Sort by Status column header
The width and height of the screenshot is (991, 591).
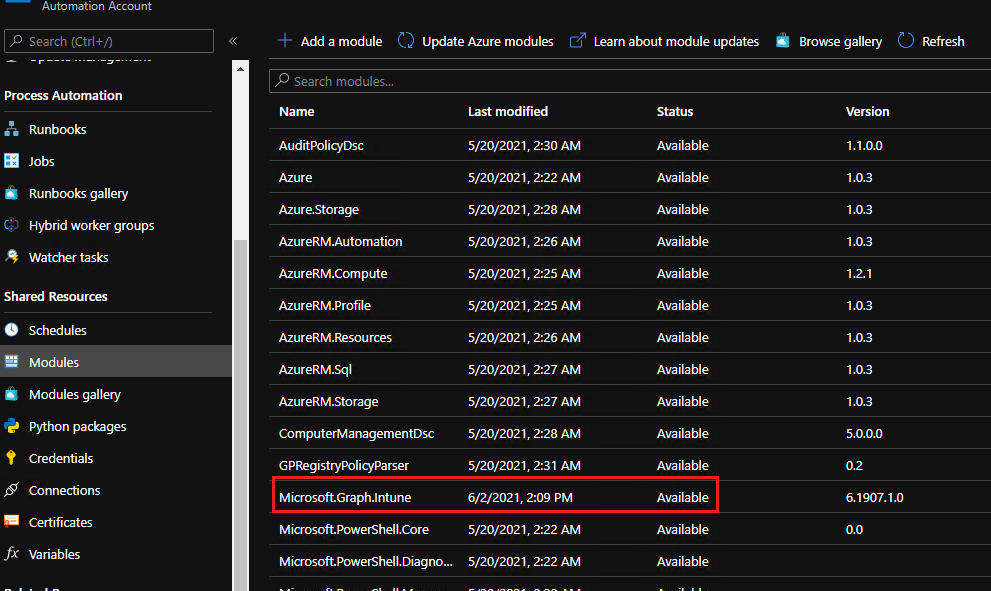click(x=674, y=111)
